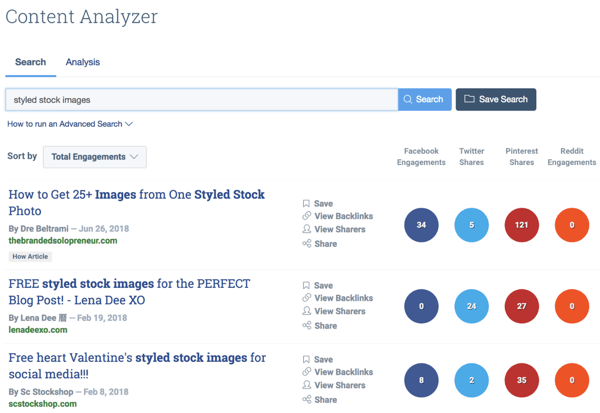Switch to the Analysis tab

coord(83,62)
